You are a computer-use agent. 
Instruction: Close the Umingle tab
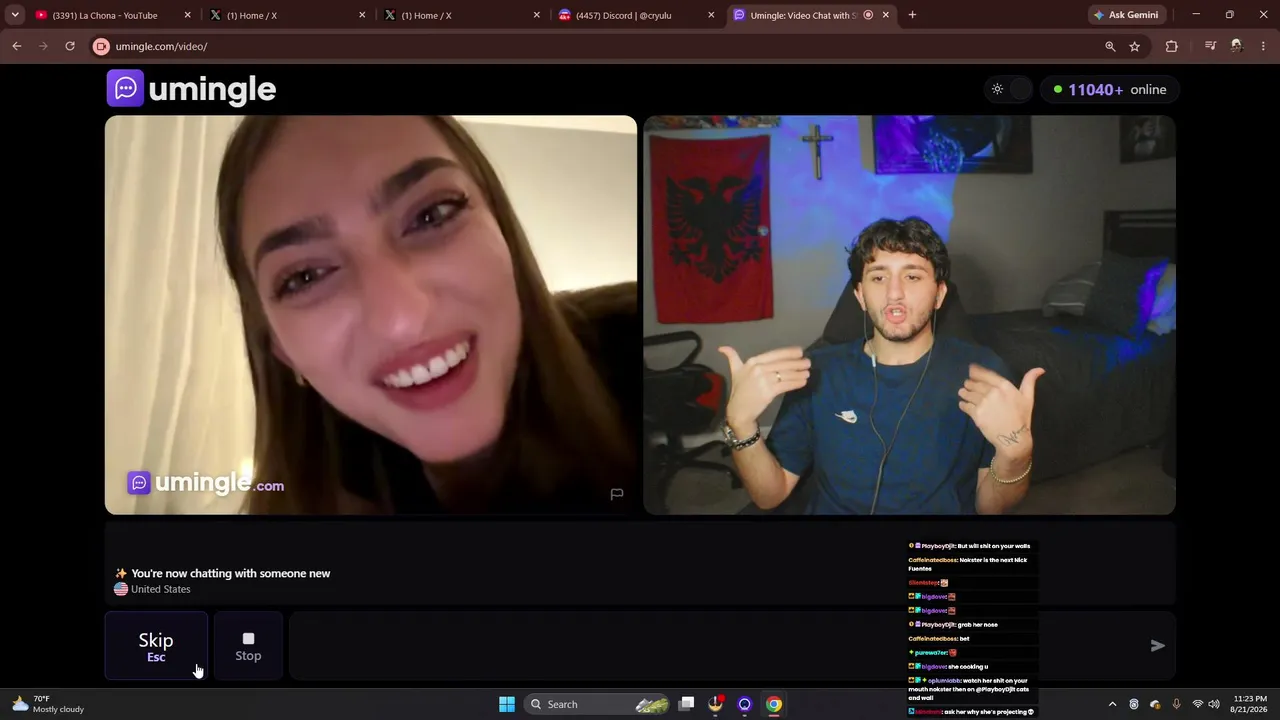click(x=885, y=15)
